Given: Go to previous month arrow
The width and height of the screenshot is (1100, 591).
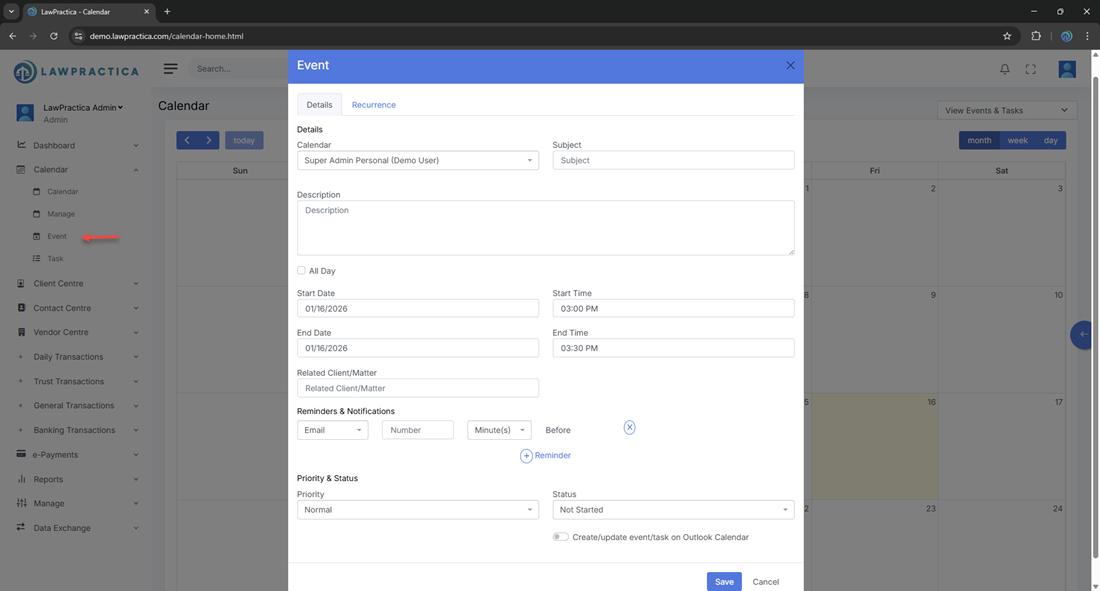Looking at the screenshot, I should point(187,141).
